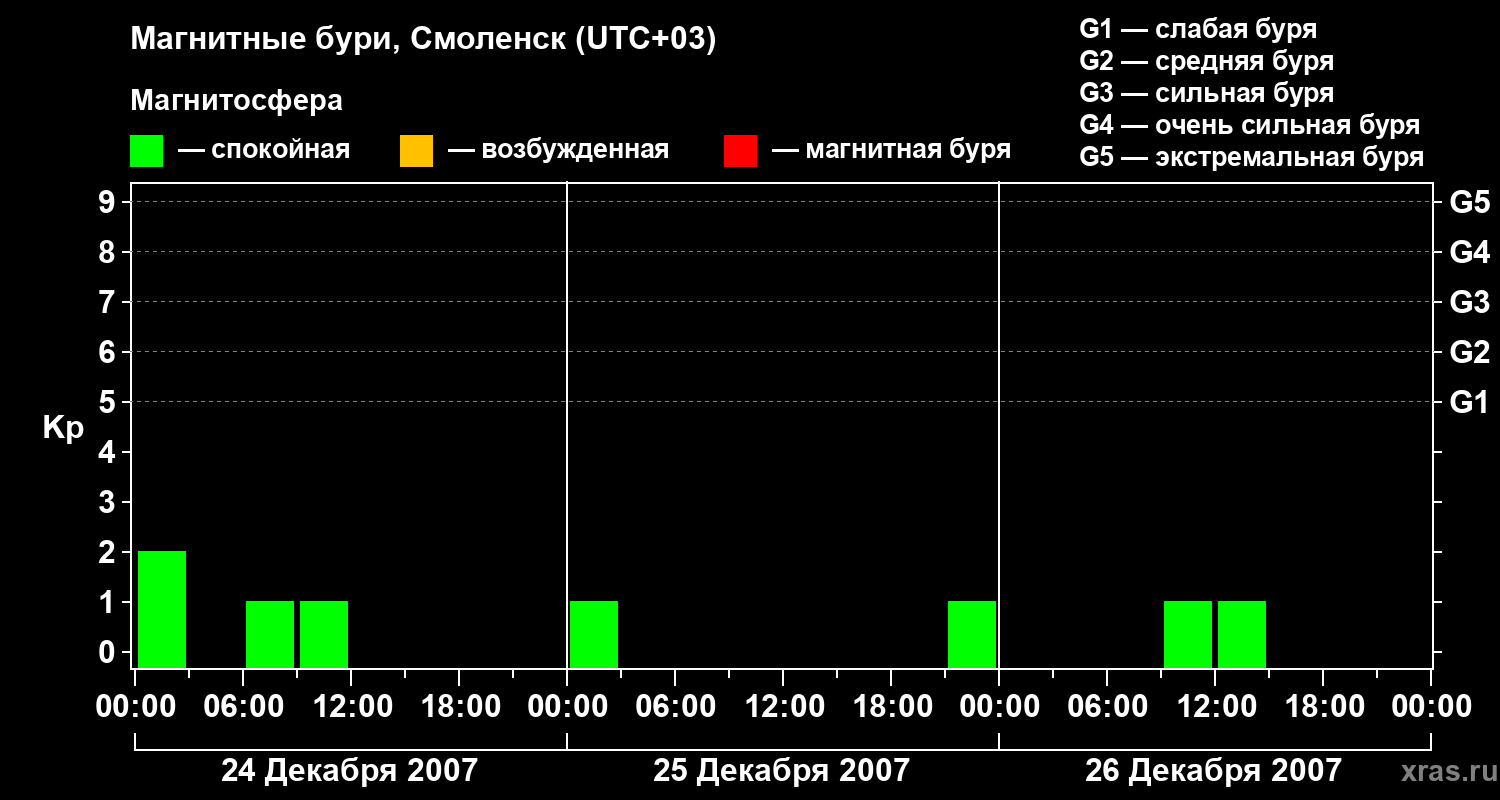Screen dimensions: 1500x800
Task: Click the legend text '— возбужденная'
Action: click(558, 151)
